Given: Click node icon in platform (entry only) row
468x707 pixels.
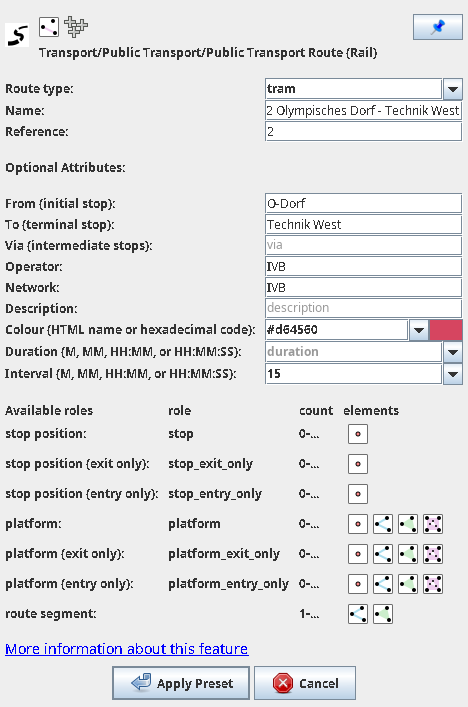Looking at the screenshot, I should tap(358, 584).
